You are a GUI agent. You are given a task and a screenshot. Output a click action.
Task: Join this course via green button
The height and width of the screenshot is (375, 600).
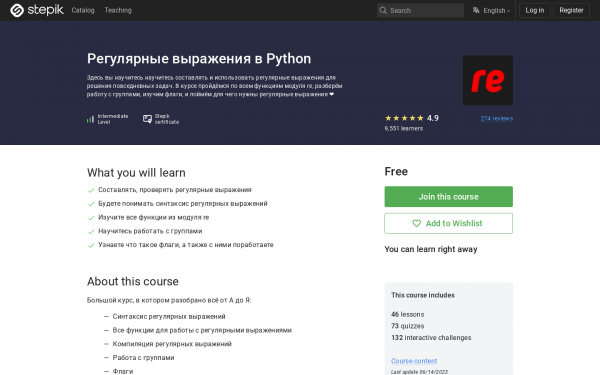[448, 197]
